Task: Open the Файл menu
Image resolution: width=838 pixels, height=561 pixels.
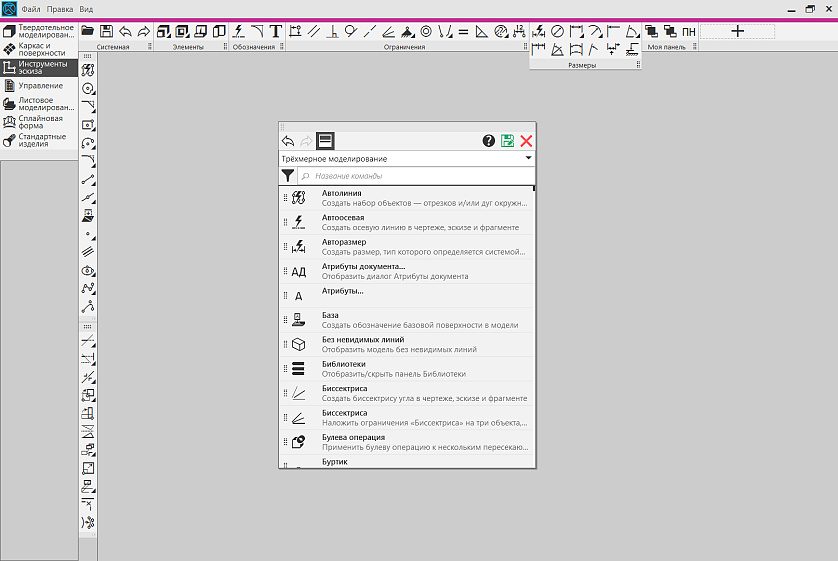Action: tap(31, 9)
